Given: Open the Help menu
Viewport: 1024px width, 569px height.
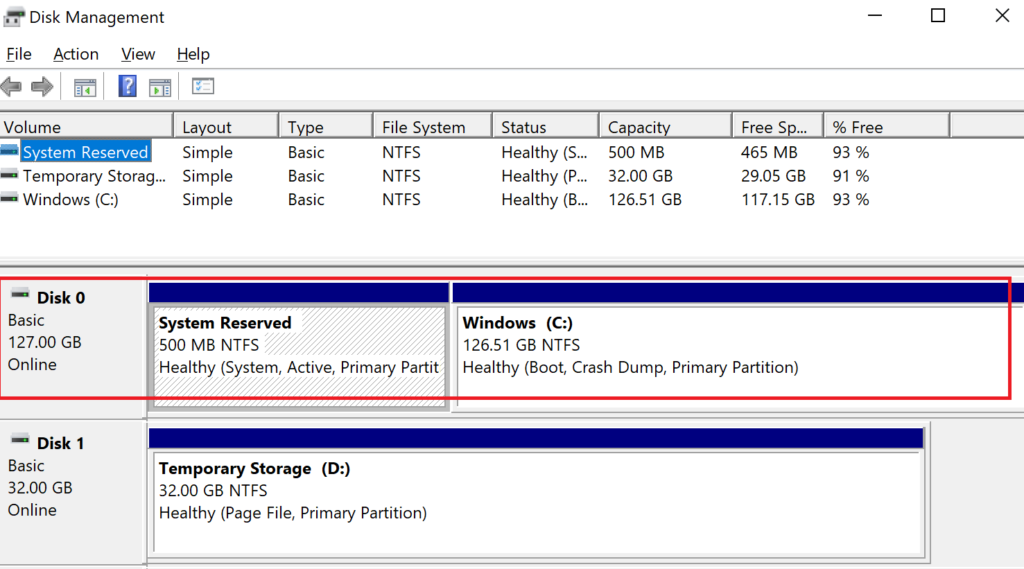Looking at the screenshot, I should tap(193, 54).
